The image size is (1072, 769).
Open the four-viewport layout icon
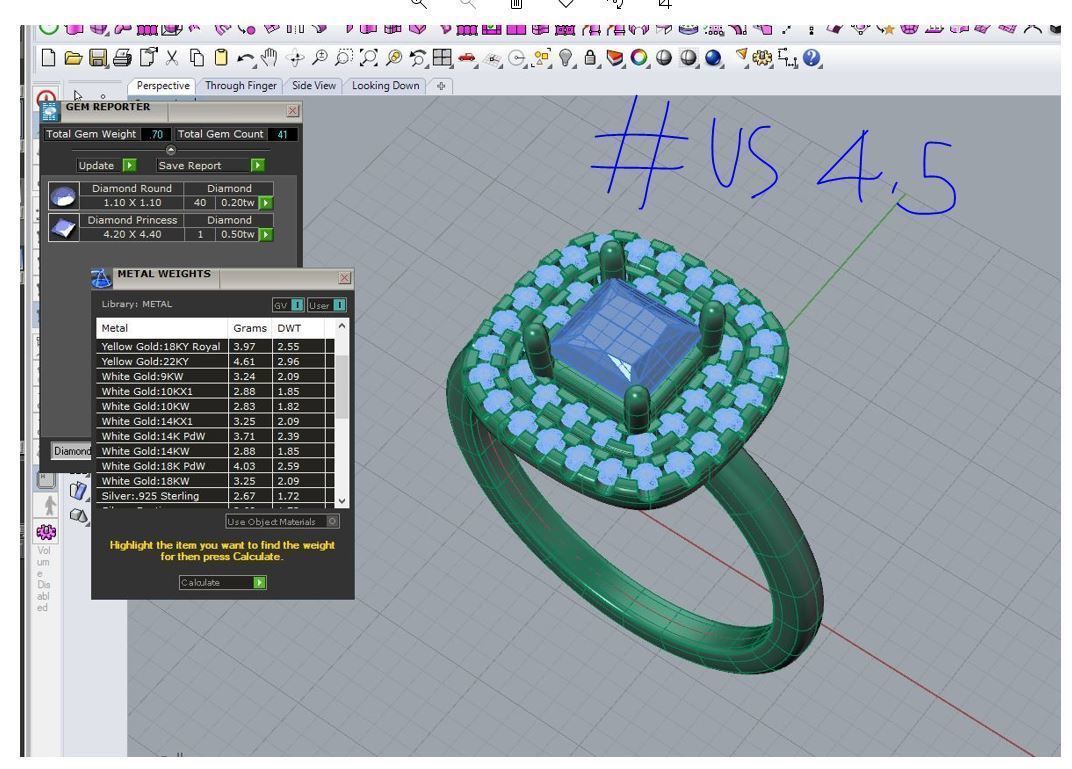click(x=442, y=57)
